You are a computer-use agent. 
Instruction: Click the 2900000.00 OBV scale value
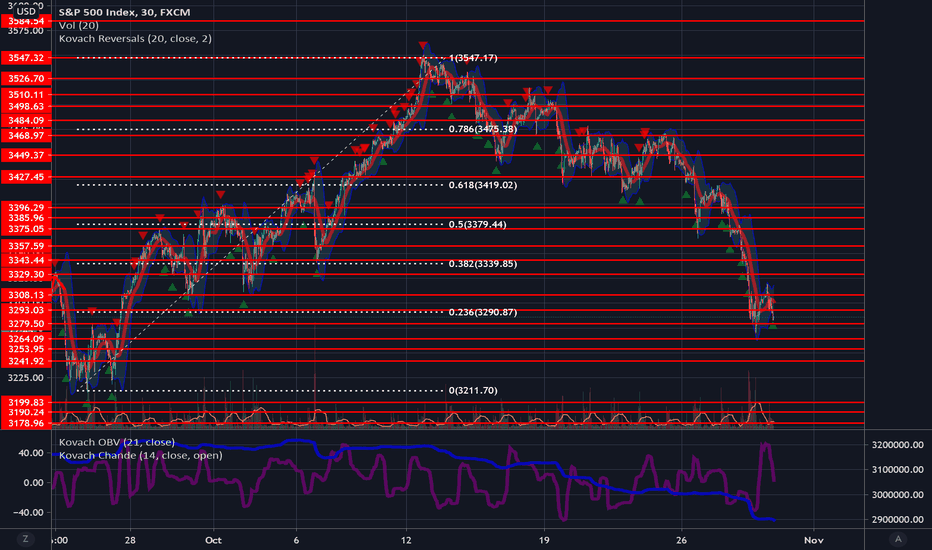point(898,520)
